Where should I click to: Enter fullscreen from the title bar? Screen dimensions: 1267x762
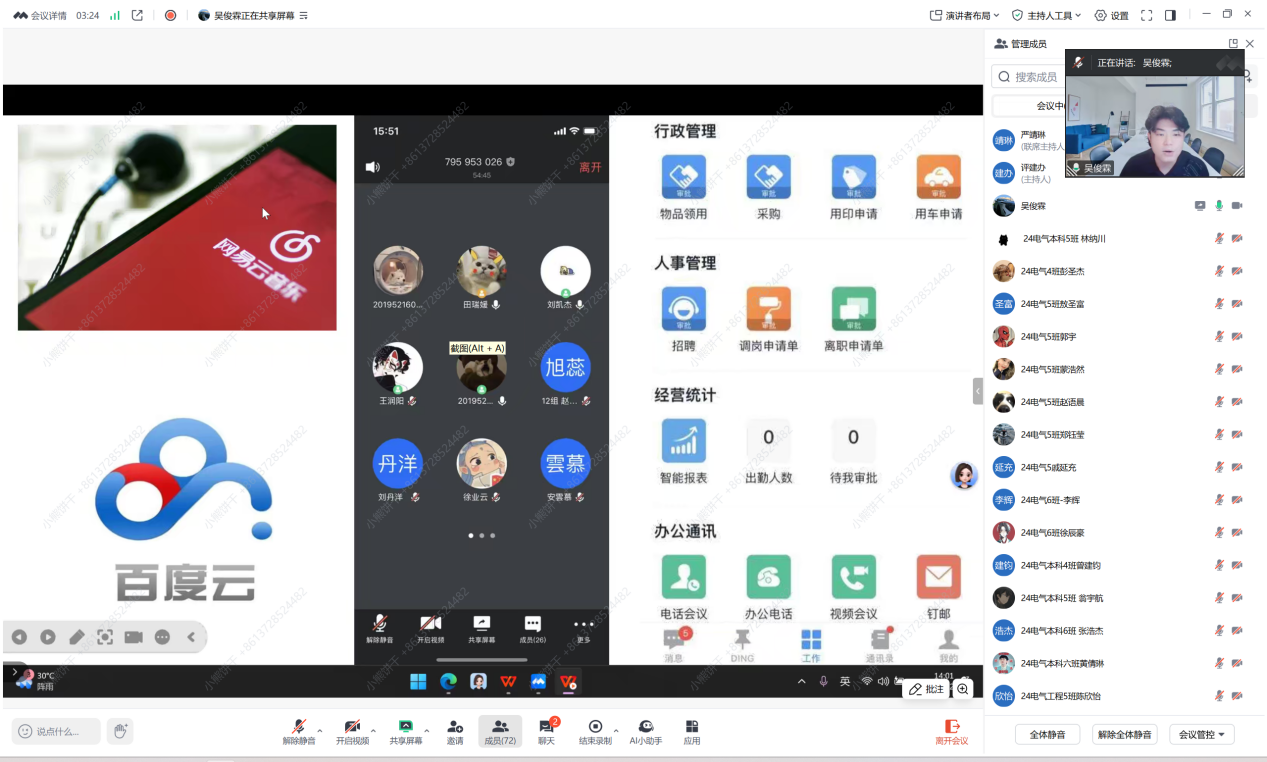point(1144,15)
